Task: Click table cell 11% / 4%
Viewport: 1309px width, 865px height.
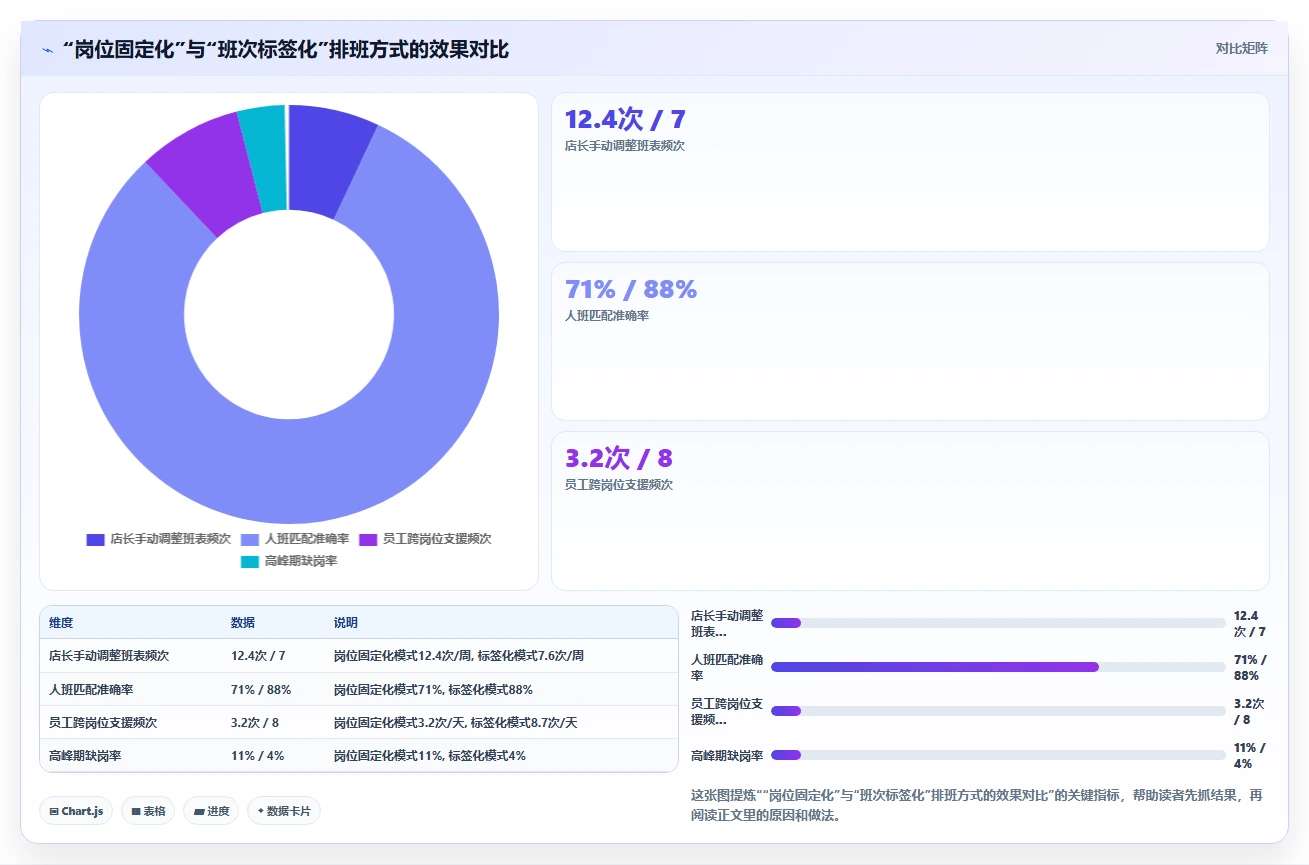Action: click(257, 756)
